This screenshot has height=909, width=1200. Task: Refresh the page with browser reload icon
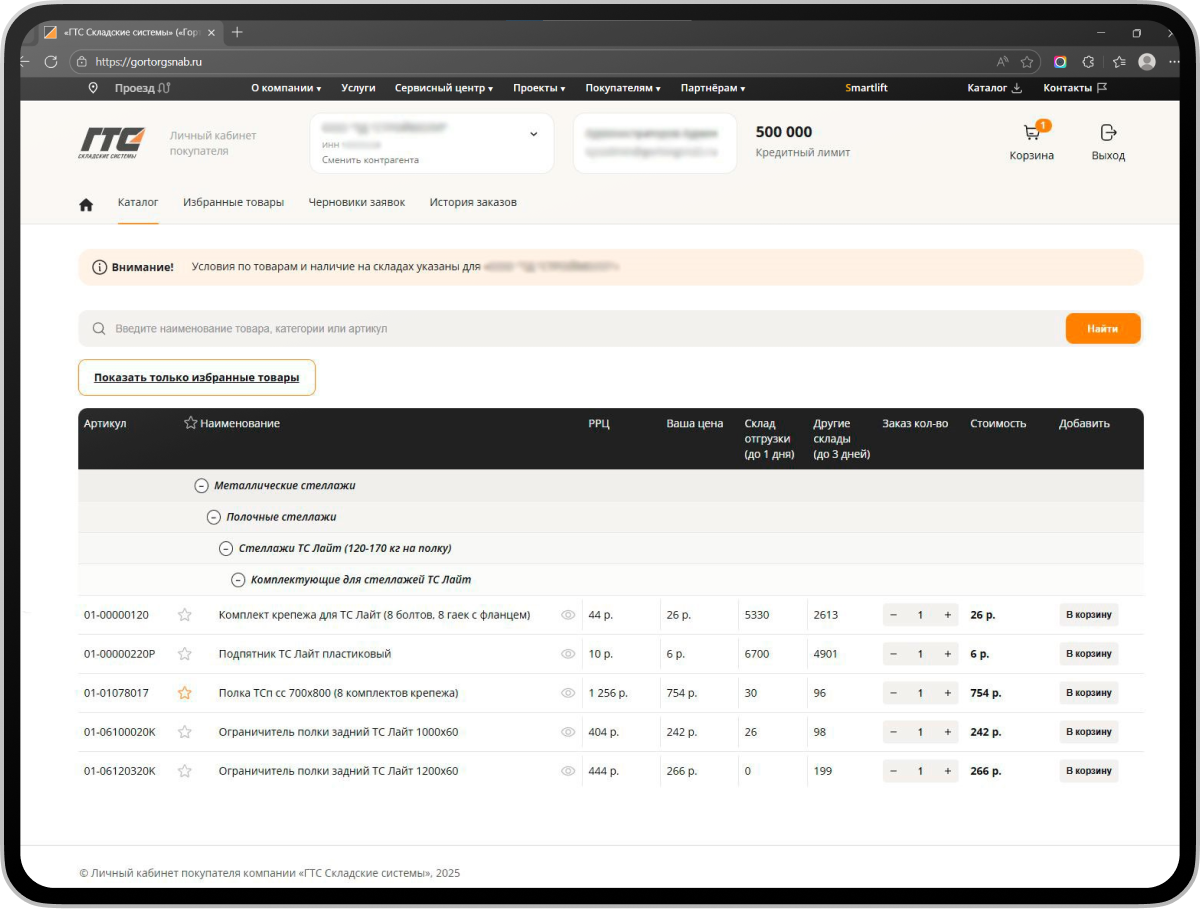[x=50, y=62]
